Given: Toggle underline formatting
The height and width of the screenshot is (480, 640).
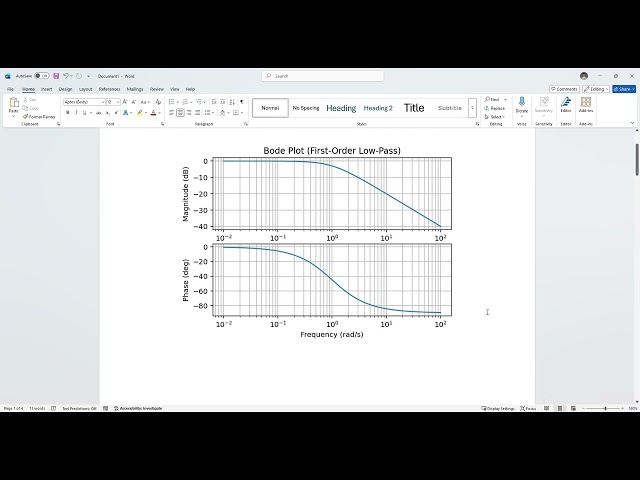Looking at the screenshot, I should point(84,113).
